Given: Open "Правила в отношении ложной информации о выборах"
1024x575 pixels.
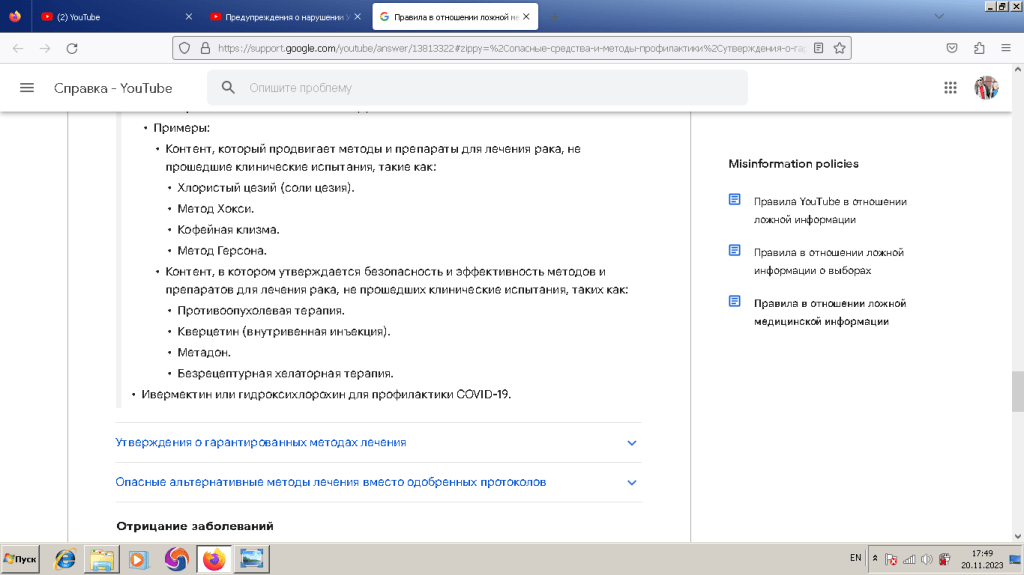Looking at the screenshot, I should pyautogui.click(x=828, y=261).
